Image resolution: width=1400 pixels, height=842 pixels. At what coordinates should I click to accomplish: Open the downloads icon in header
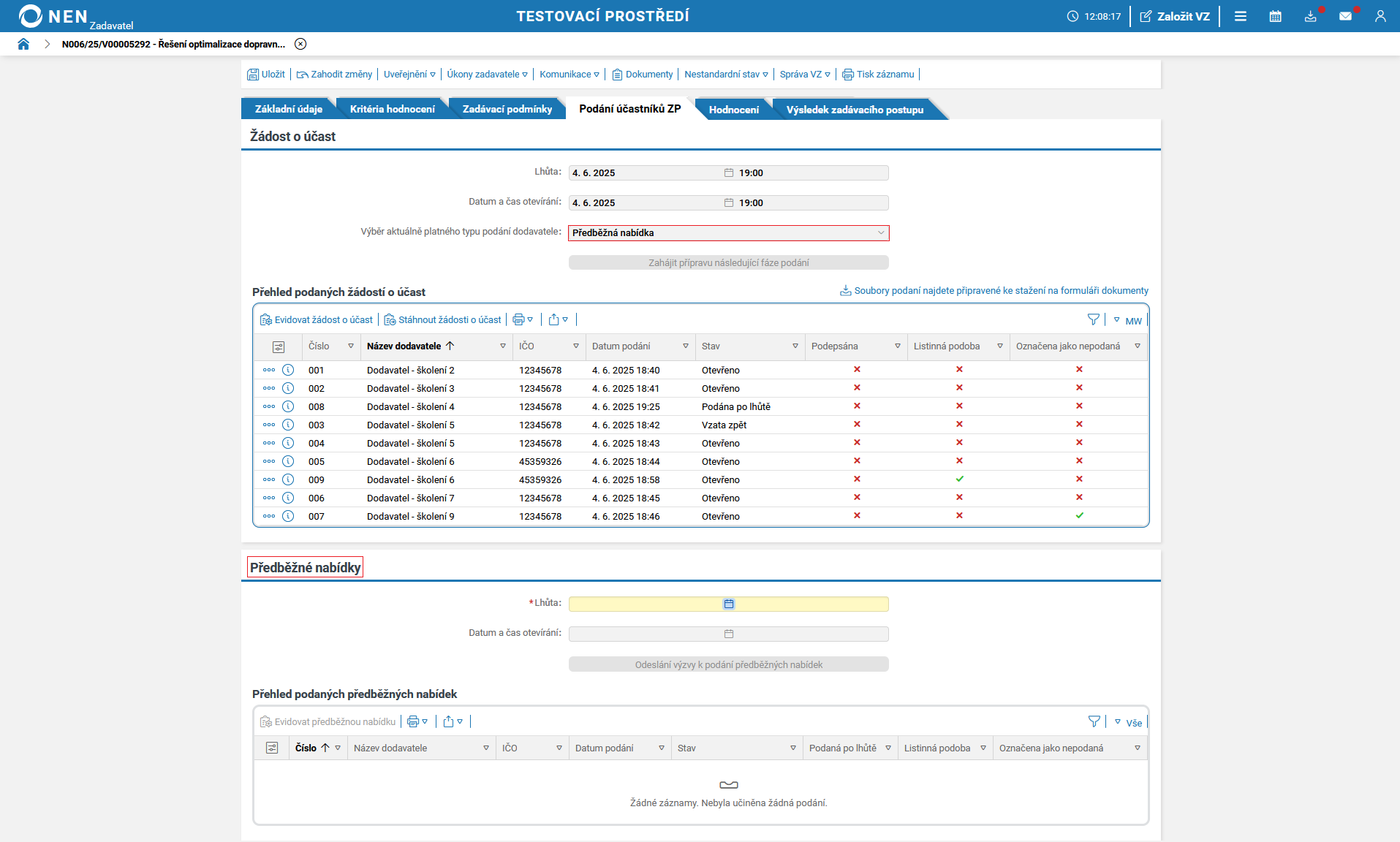(1310, 16)
